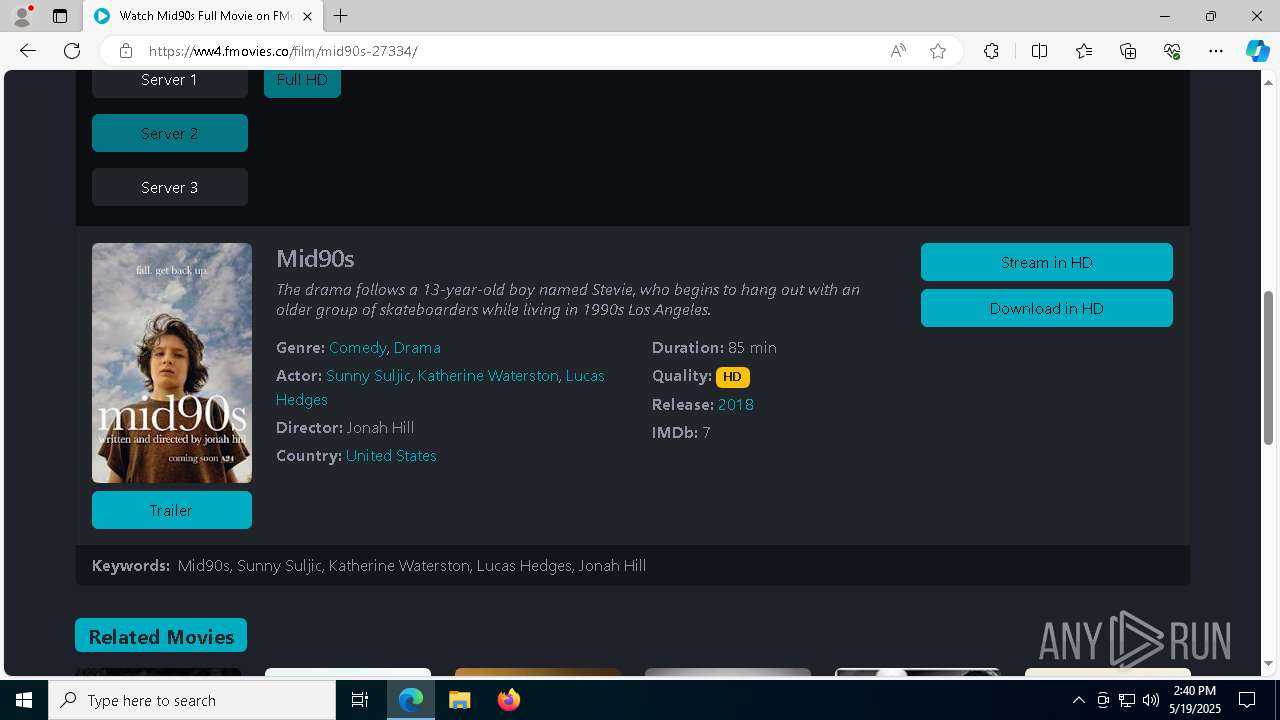This screenshot has width=1280, height=720.
Task: Choose Server 2
Action: click(170, 133)
